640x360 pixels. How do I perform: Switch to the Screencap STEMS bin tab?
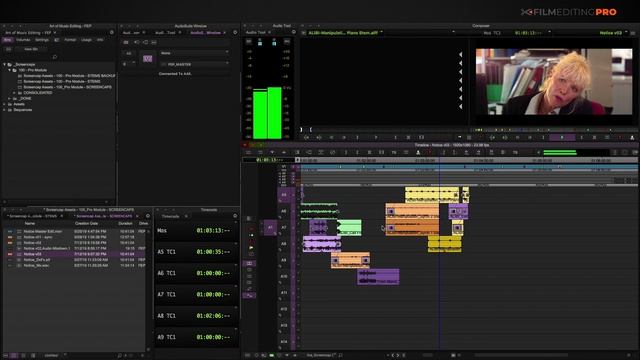(x=33, y=216)
